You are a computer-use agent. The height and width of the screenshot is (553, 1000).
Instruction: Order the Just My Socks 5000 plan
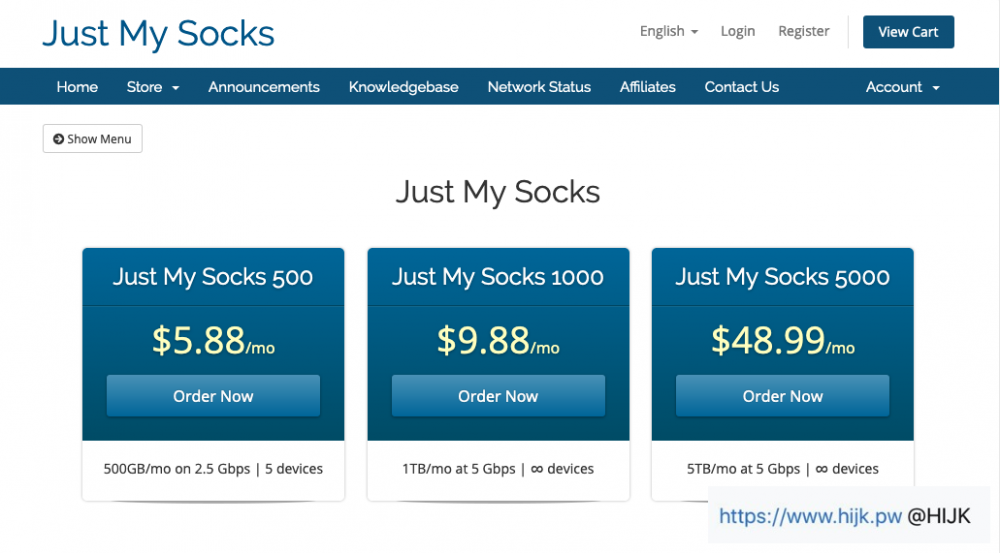[782, 396]
